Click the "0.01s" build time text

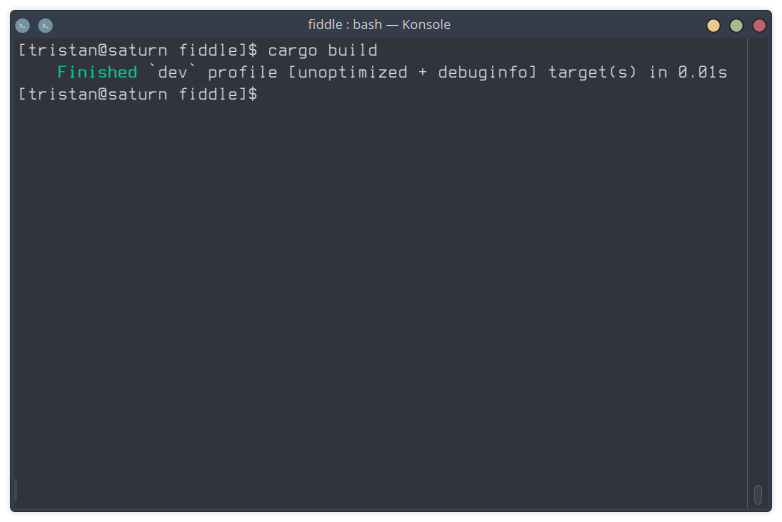[x=702, y=72]
